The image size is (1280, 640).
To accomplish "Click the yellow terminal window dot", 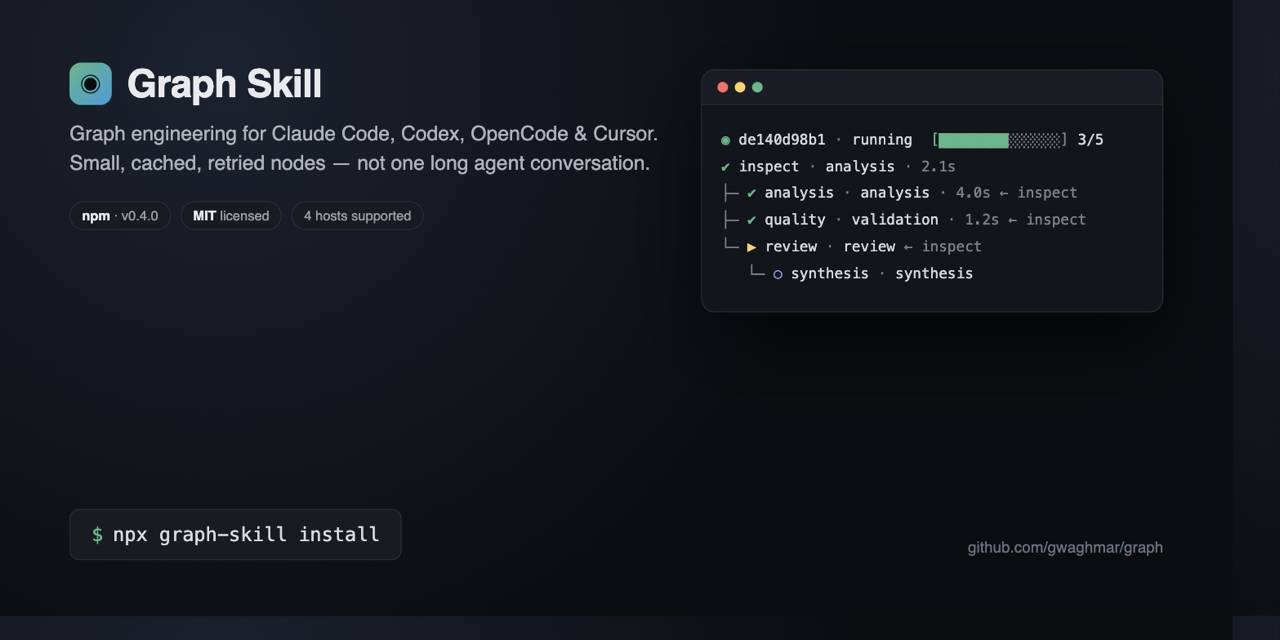I will coord(740,87).
